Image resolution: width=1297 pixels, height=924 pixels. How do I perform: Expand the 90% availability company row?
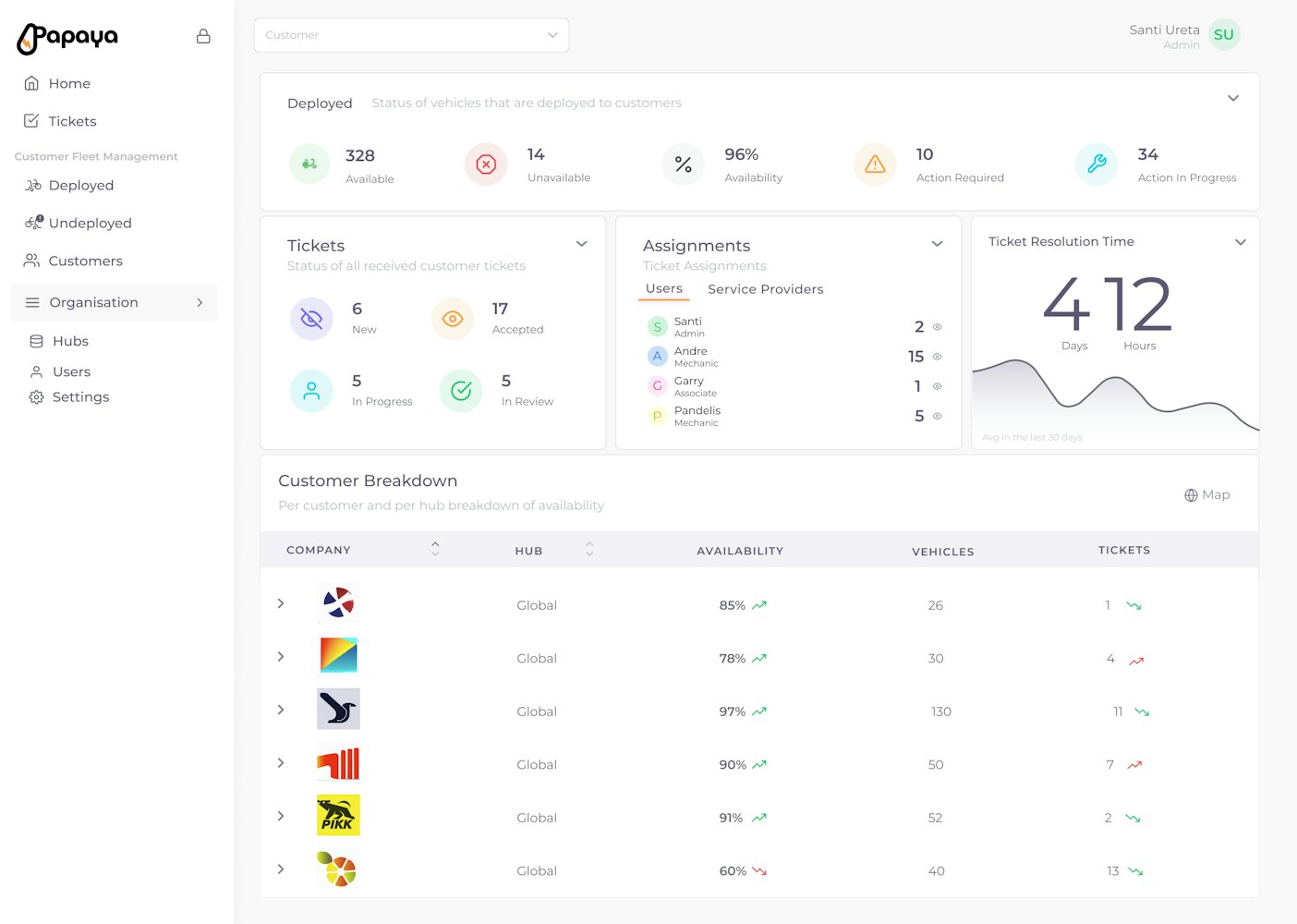(x=281, y=763)
